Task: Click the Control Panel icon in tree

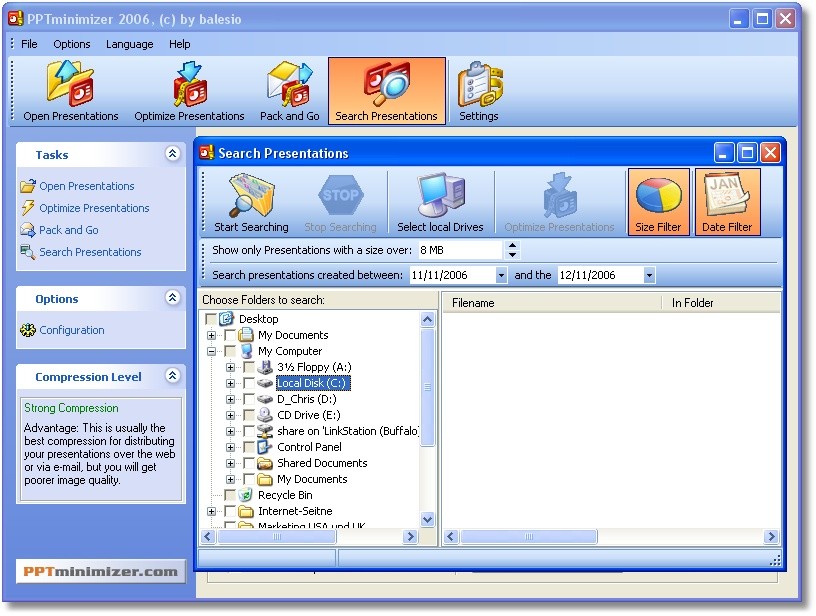Action: (265, 447)
